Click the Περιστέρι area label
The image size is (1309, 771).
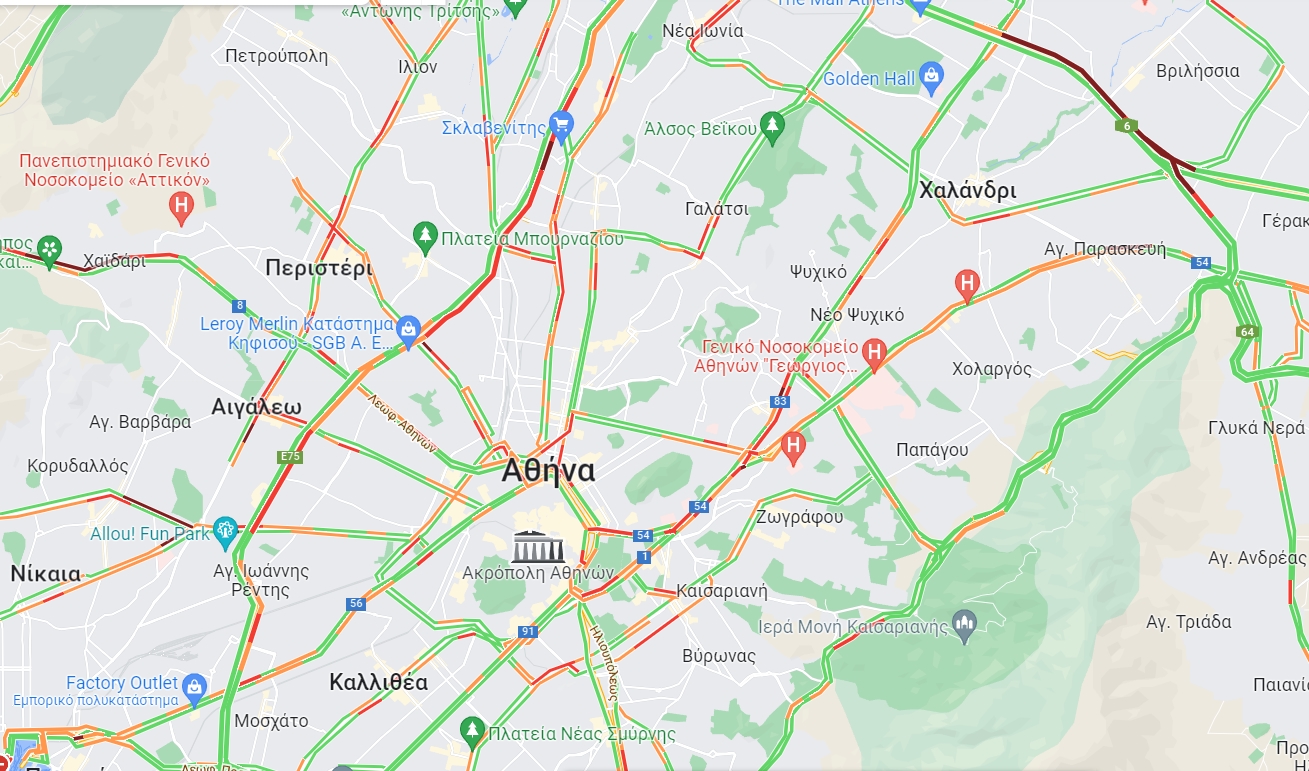pos(319,268)
